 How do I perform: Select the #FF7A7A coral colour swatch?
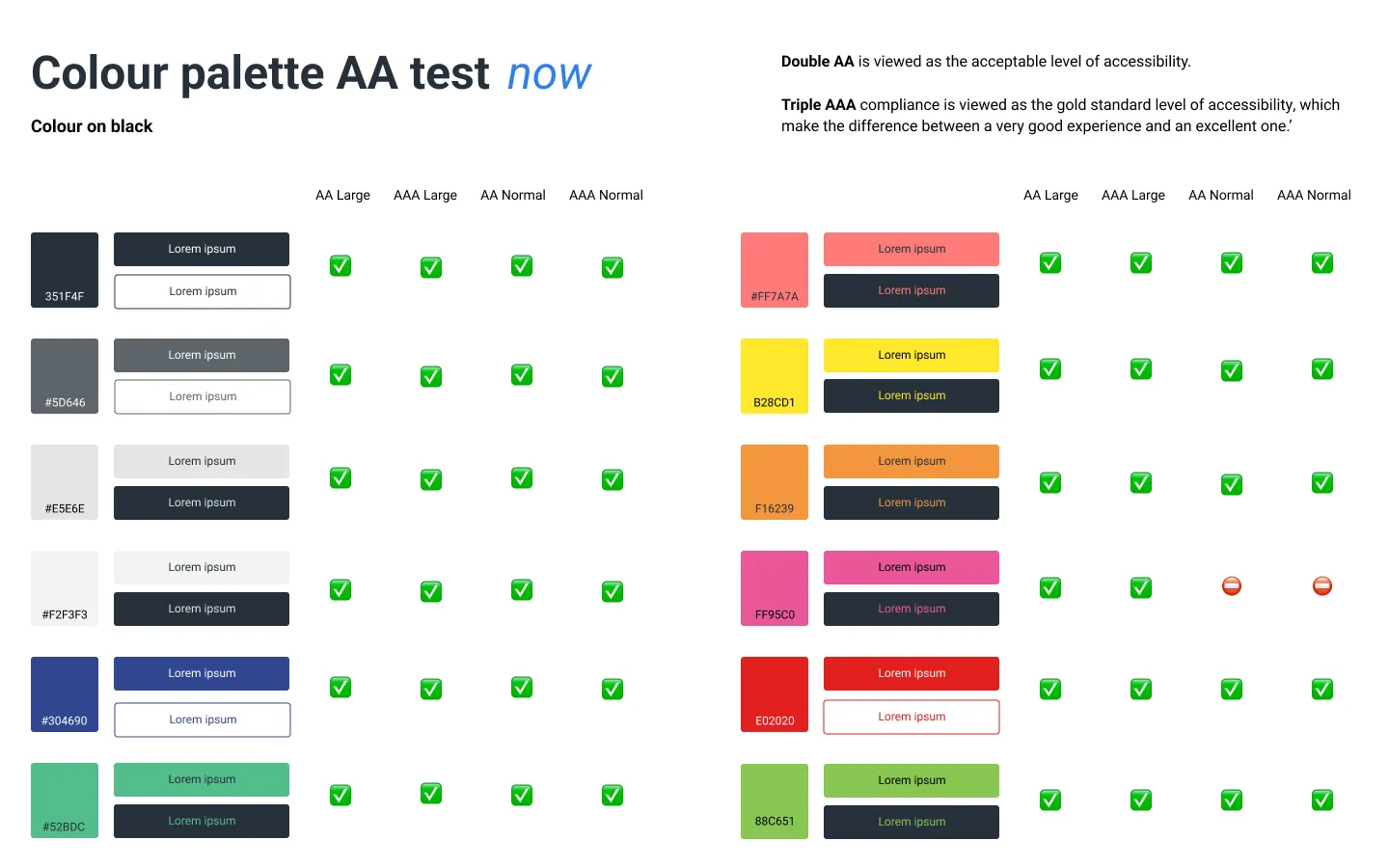point(775,270)
